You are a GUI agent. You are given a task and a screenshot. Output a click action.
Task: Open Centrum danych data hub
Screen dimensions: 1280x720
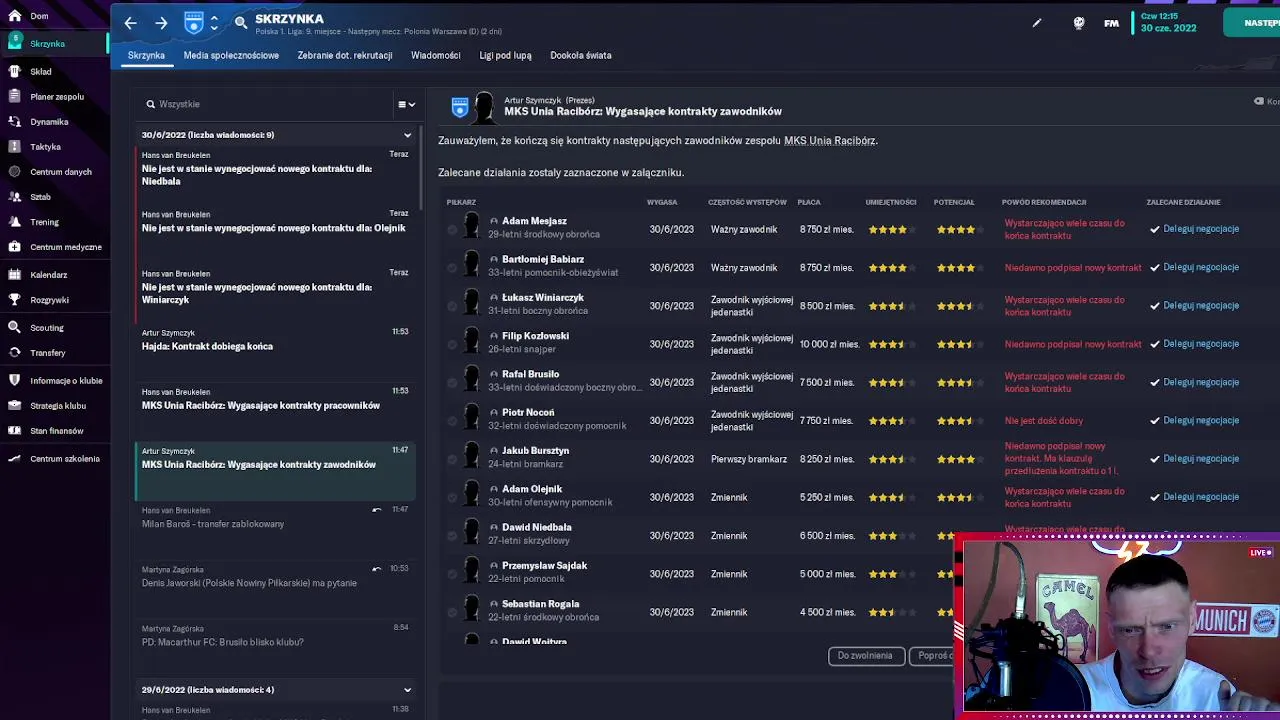60,172
